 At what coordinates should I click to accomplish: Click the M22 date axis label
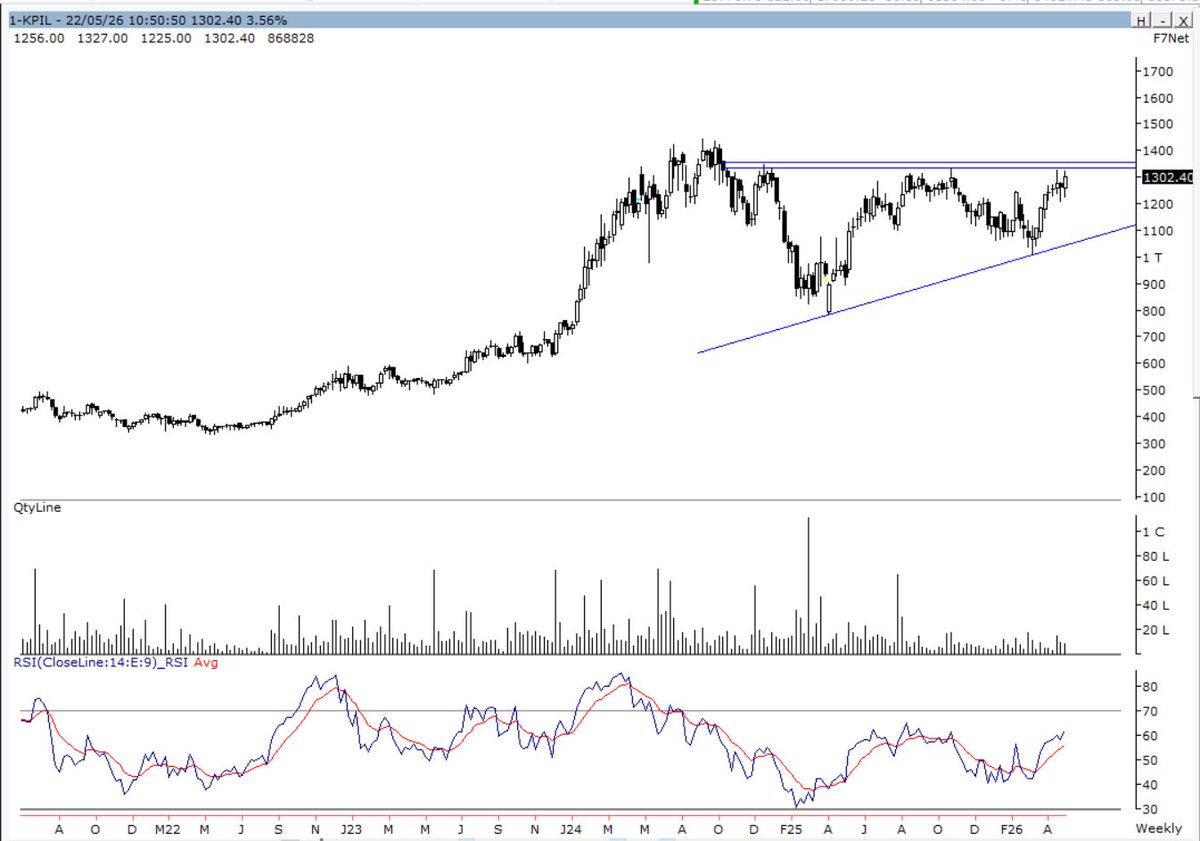click(167, 830)
